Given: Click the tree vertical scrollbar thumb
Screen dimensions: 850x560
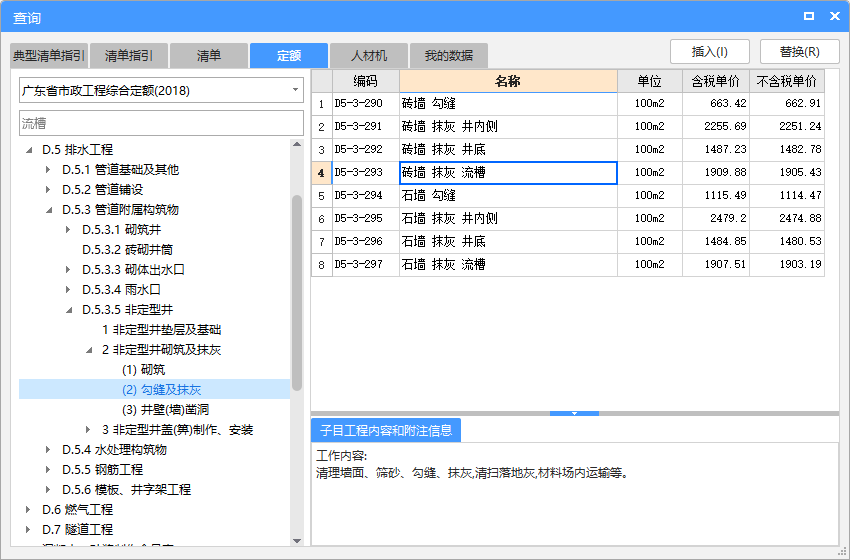Looking at the screenshot, I should (297, 293).
